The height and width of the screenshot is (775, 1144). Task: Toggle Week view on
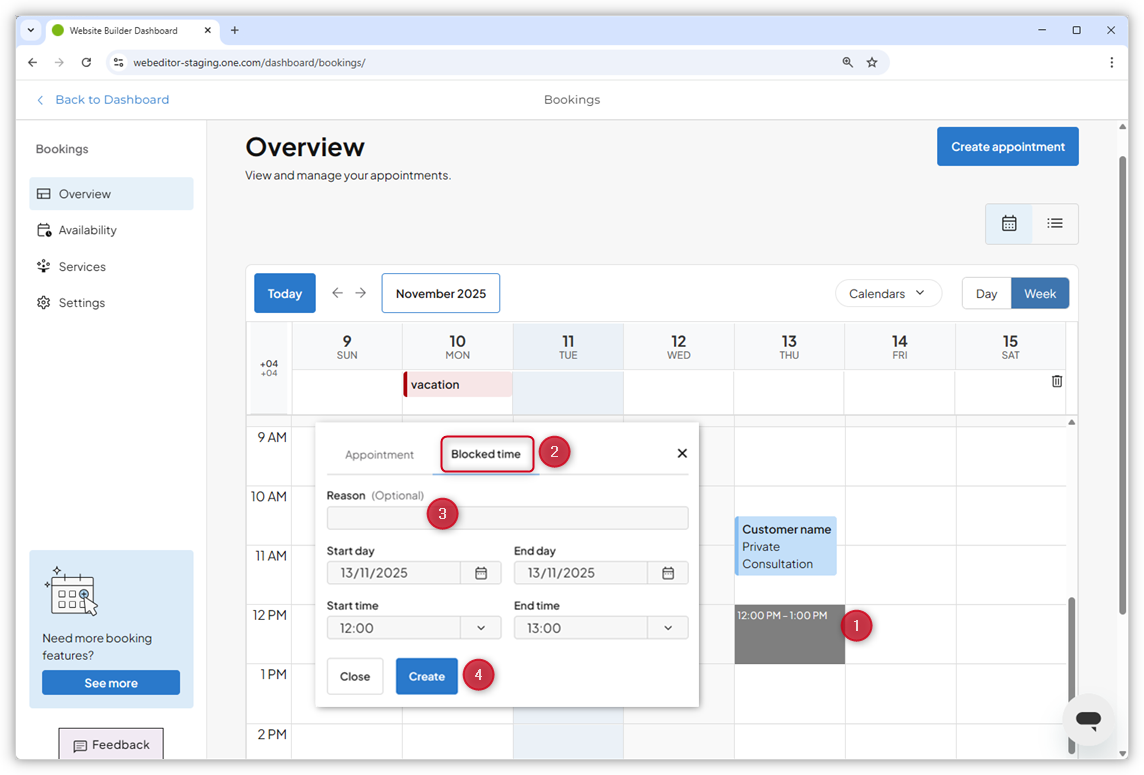[1040, 293]
